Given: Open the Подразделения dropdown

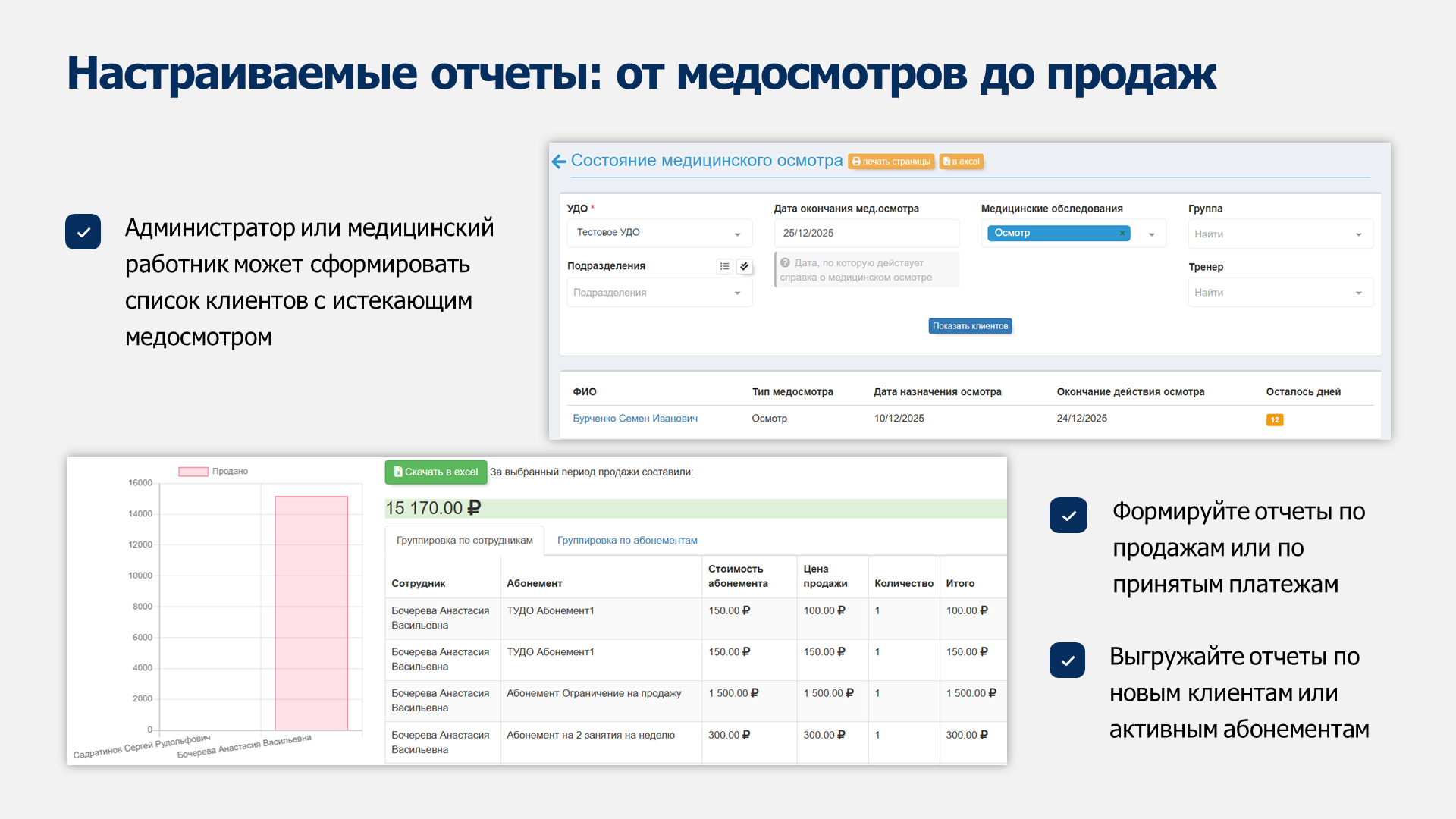Looking at the screenshot, I should (660, 293).
